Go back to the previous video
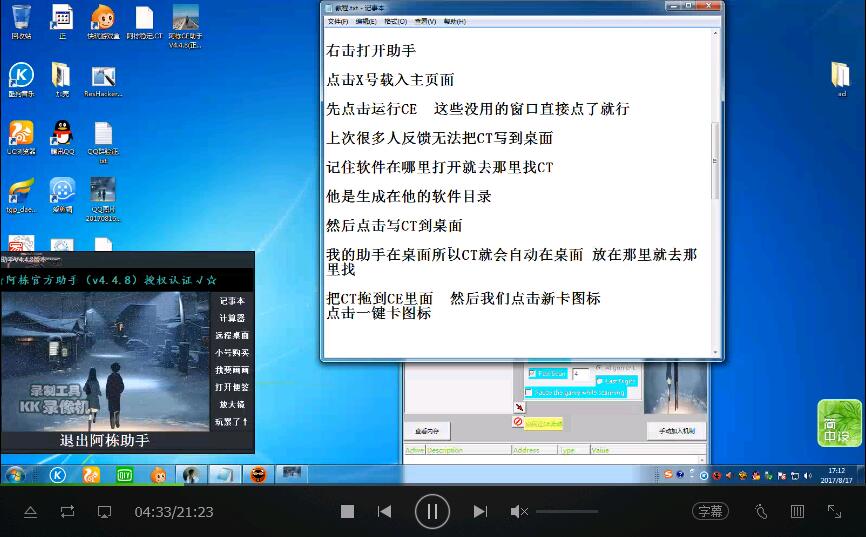The image size is (866, 537). (x=384, y=511)
